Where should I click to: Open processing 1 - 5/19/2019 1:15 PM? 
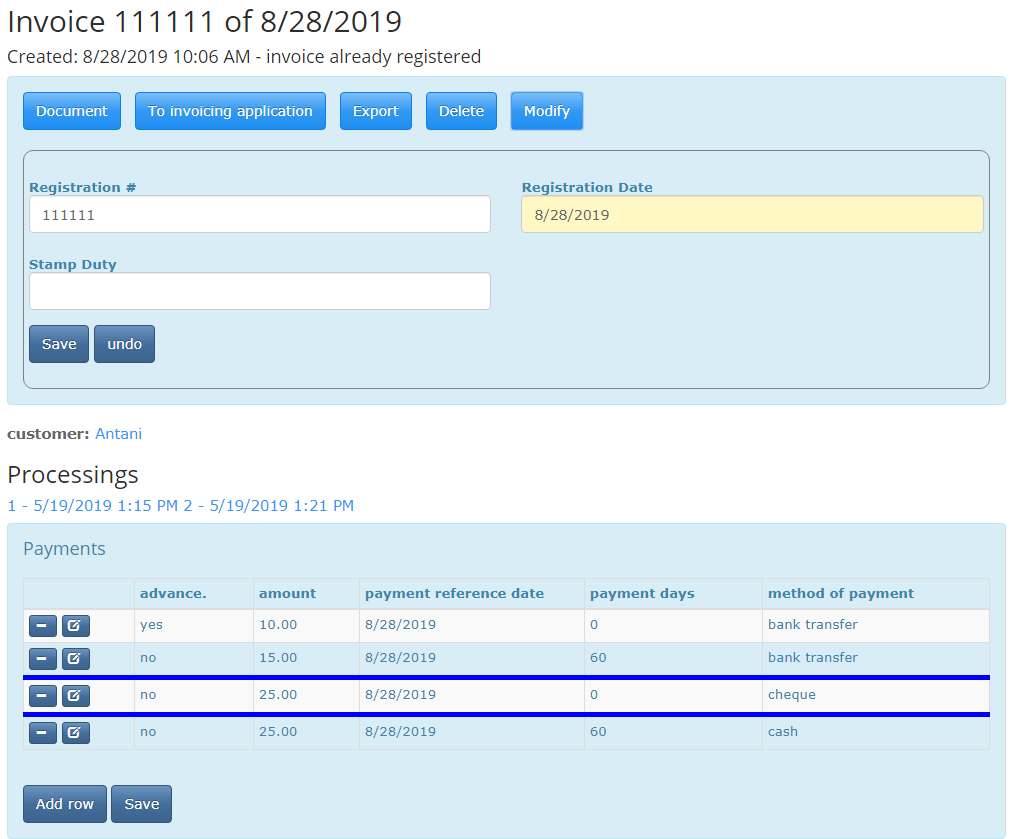pos(92,505)
